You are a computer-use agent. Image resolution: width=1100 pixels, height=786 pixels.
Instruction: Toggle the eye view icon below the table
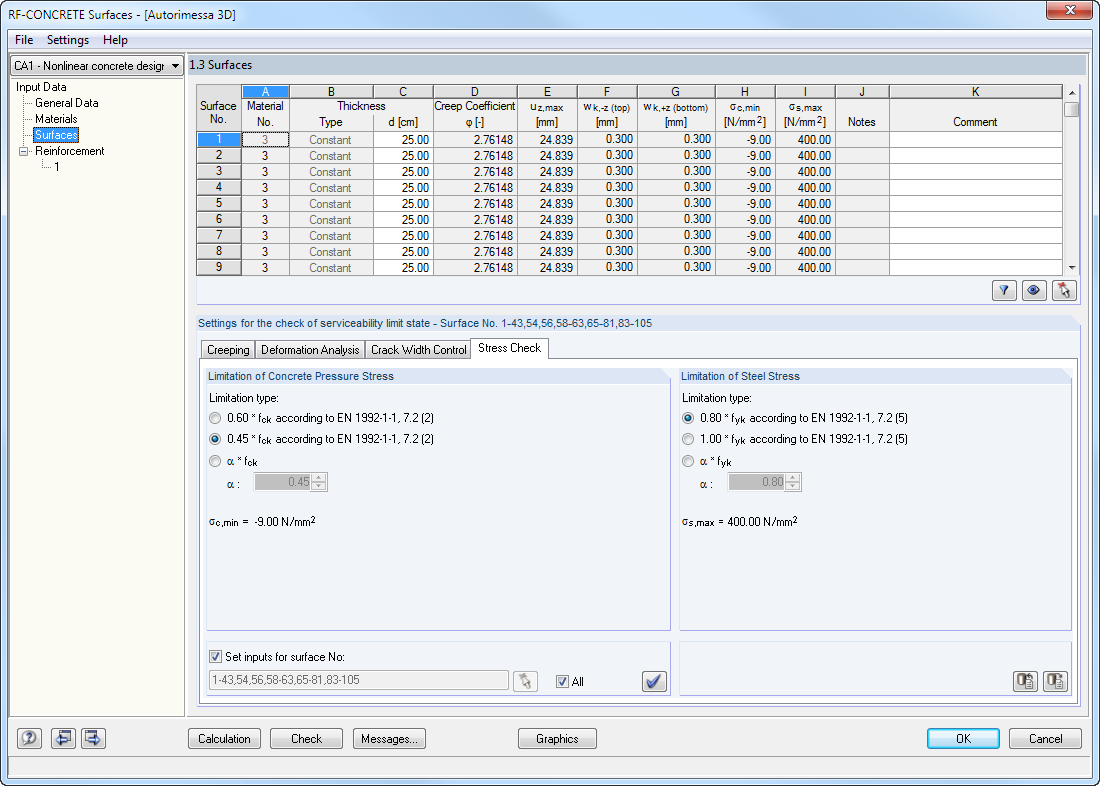1034,291
